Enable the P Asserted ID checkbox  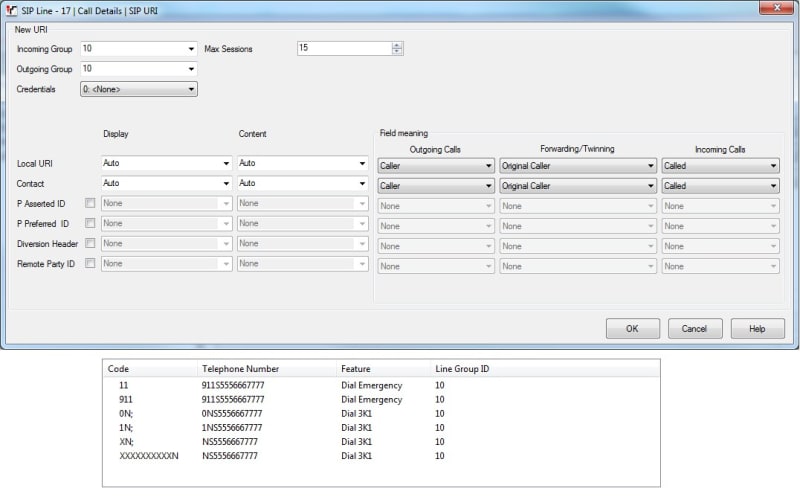pos(90,203)
